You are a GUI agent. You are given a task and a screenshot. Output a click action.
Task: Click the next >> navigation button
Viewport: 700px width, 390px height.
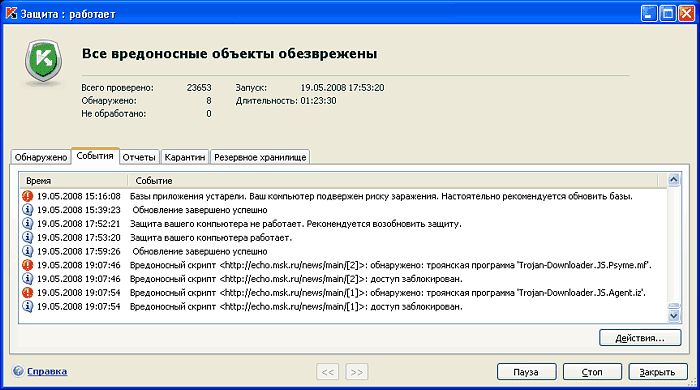(x=357, y=372)
